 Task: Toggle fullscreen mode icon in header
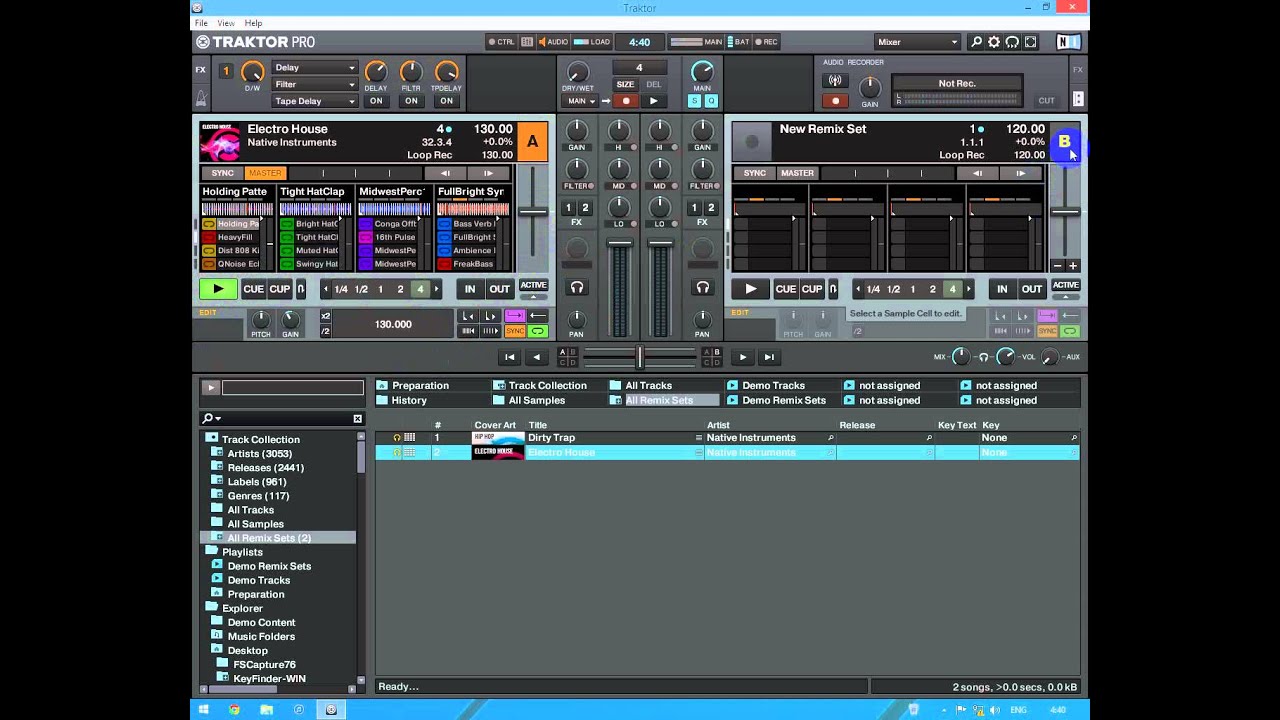(x=1031, y=42)
